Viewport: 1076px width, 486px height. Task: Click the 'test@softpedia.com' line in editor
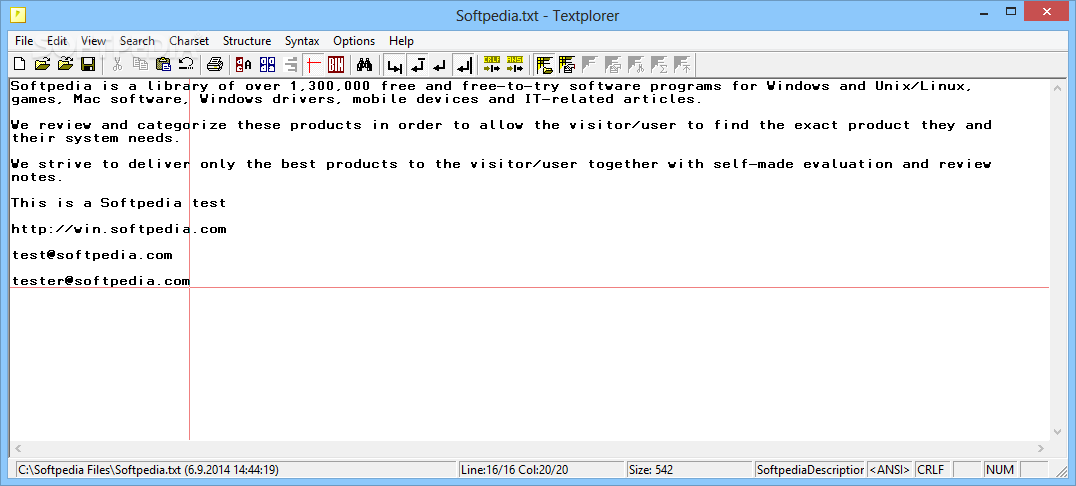pos(92,255)
